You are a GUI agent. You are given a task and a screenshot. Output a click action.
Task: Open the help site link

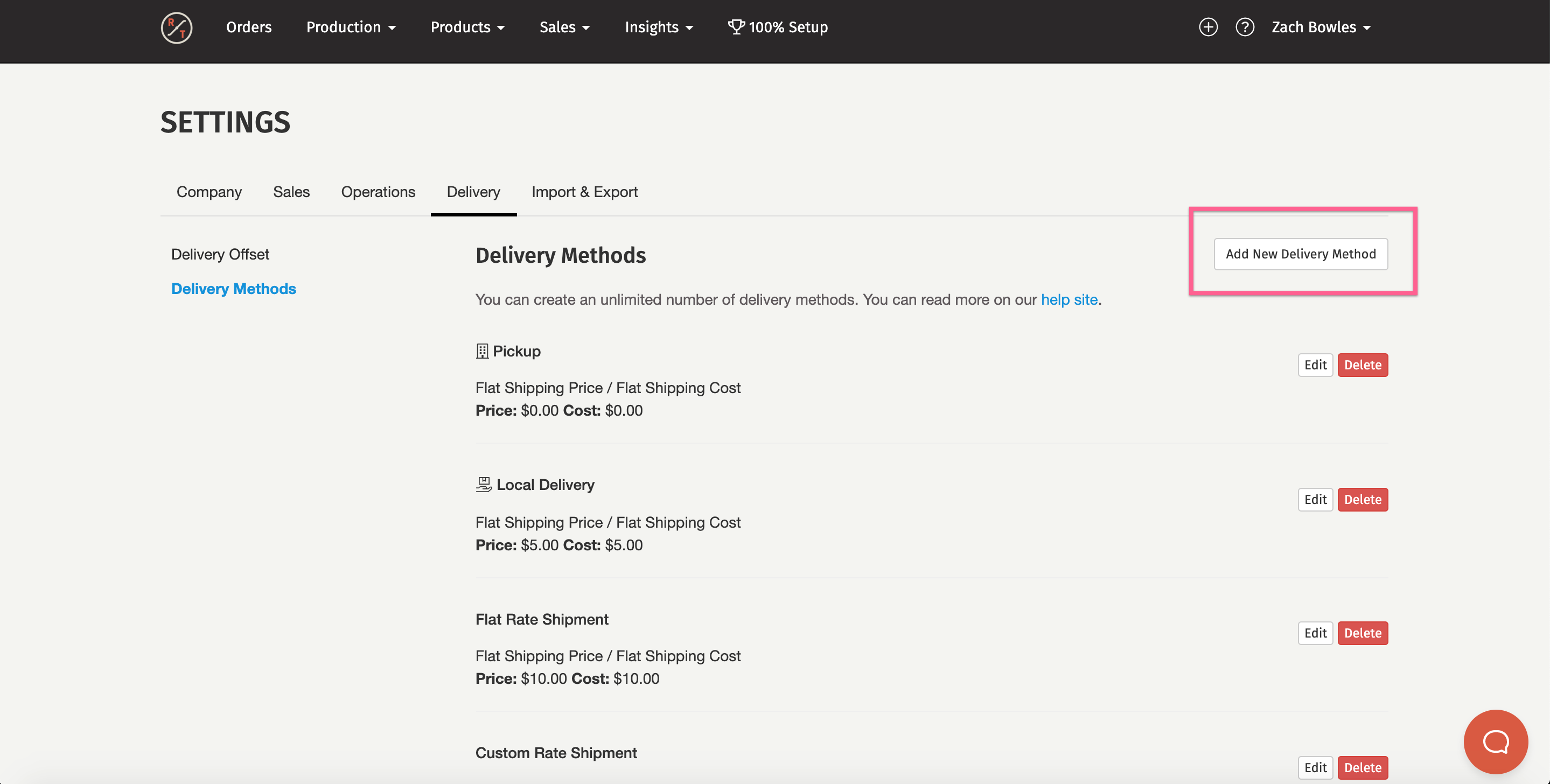[1069, 299]
